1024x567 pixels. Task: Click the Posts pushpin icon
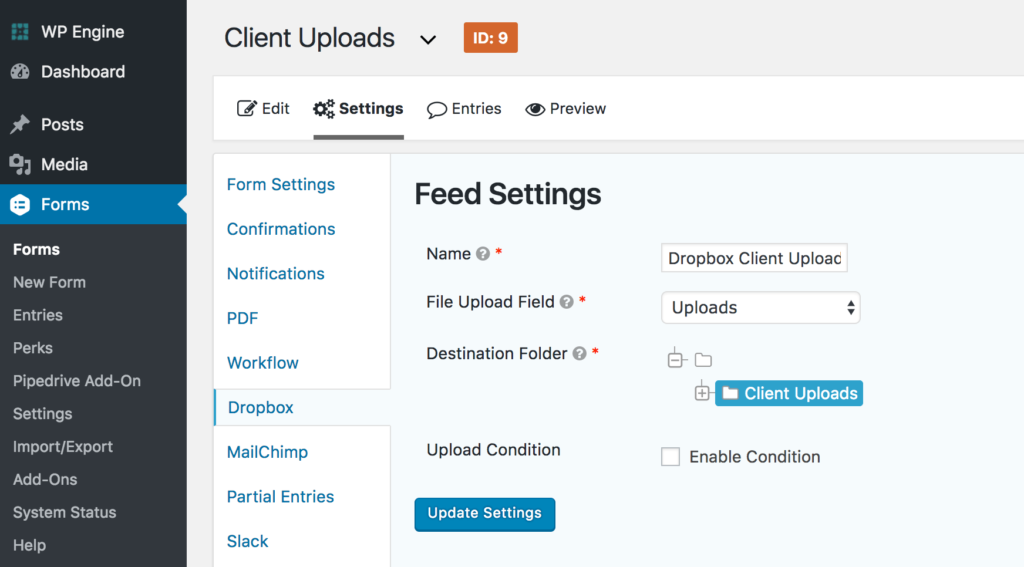(x=20, y=124)
